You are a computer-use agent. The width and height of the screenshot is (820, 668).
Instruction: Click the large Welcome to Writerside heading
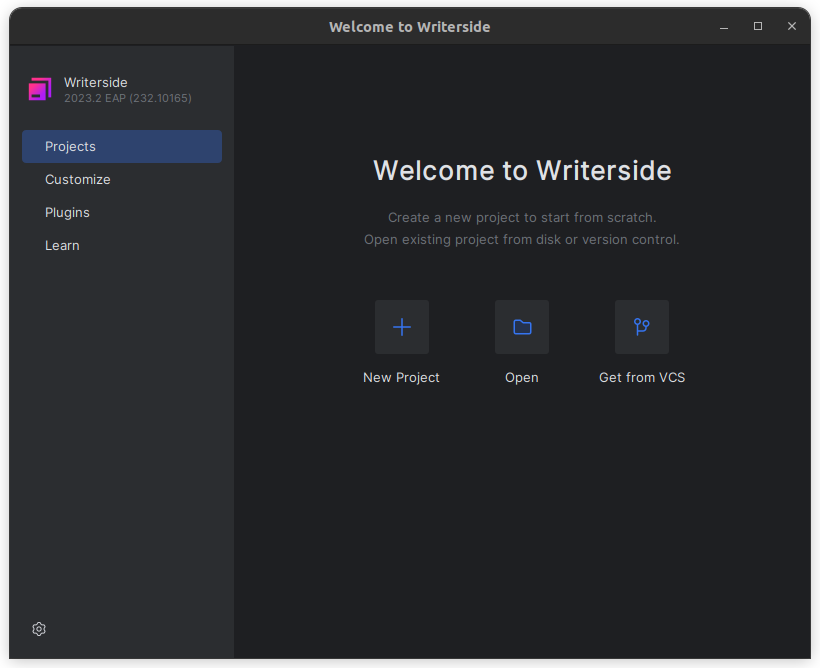[x=521, y=170]
